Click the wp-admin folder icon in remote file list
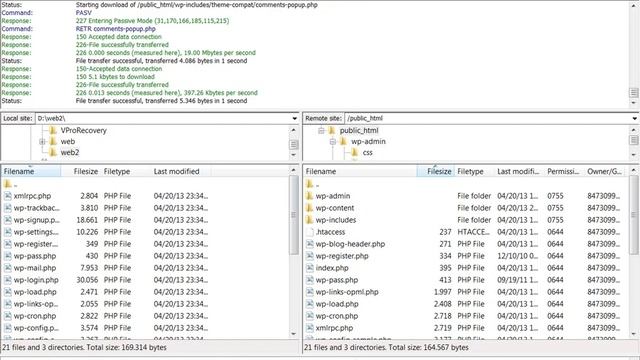 point(309,196)
